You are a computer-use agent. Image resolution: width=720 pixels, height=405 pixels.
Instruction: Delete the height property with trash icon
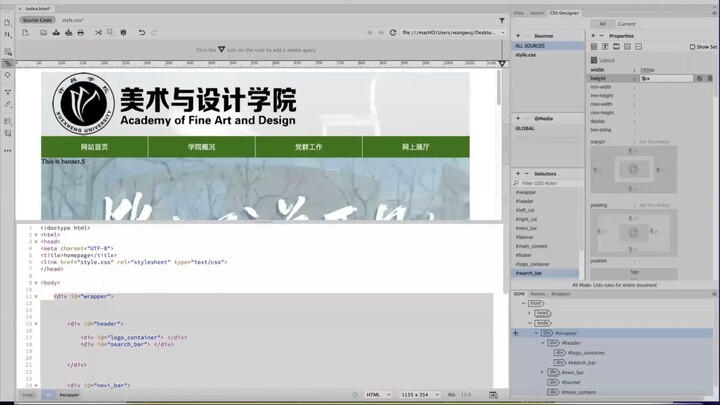click(712, 78)
